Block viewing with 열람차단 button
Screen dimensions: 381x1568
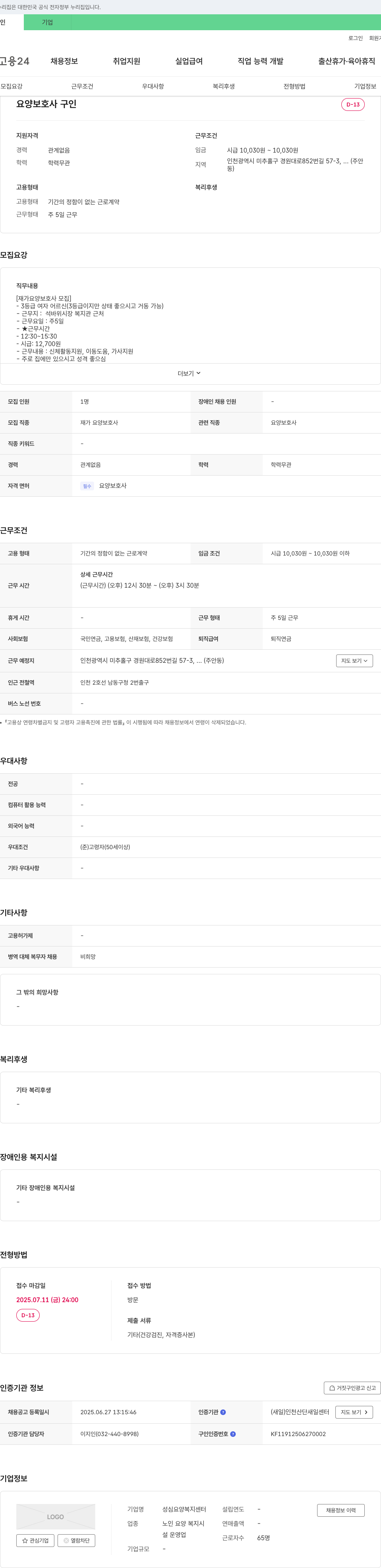tap(76, 1541)
